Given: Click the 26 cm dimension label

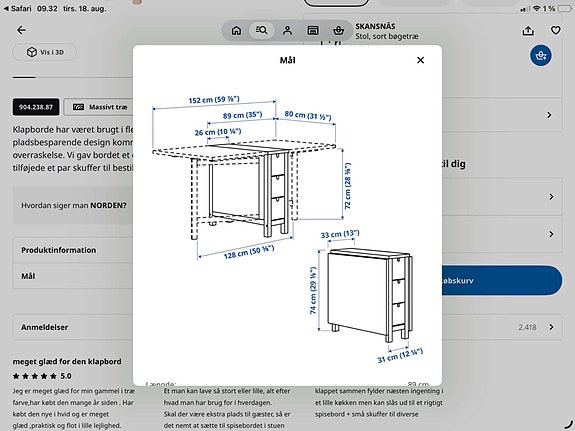Looking at the screenshot, I should (x=218, y=132).
